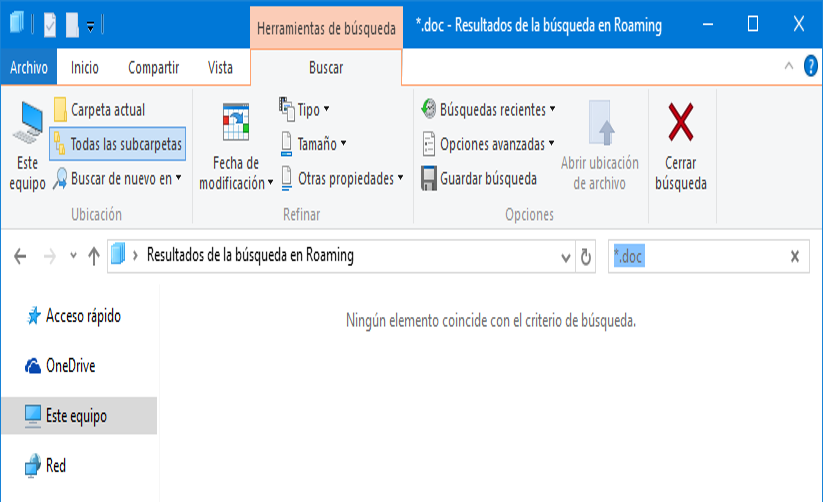The height and width of the screenshot is (502, 823).
Task: Go forward with the forward arrow
Action: (x=50, y=256)
